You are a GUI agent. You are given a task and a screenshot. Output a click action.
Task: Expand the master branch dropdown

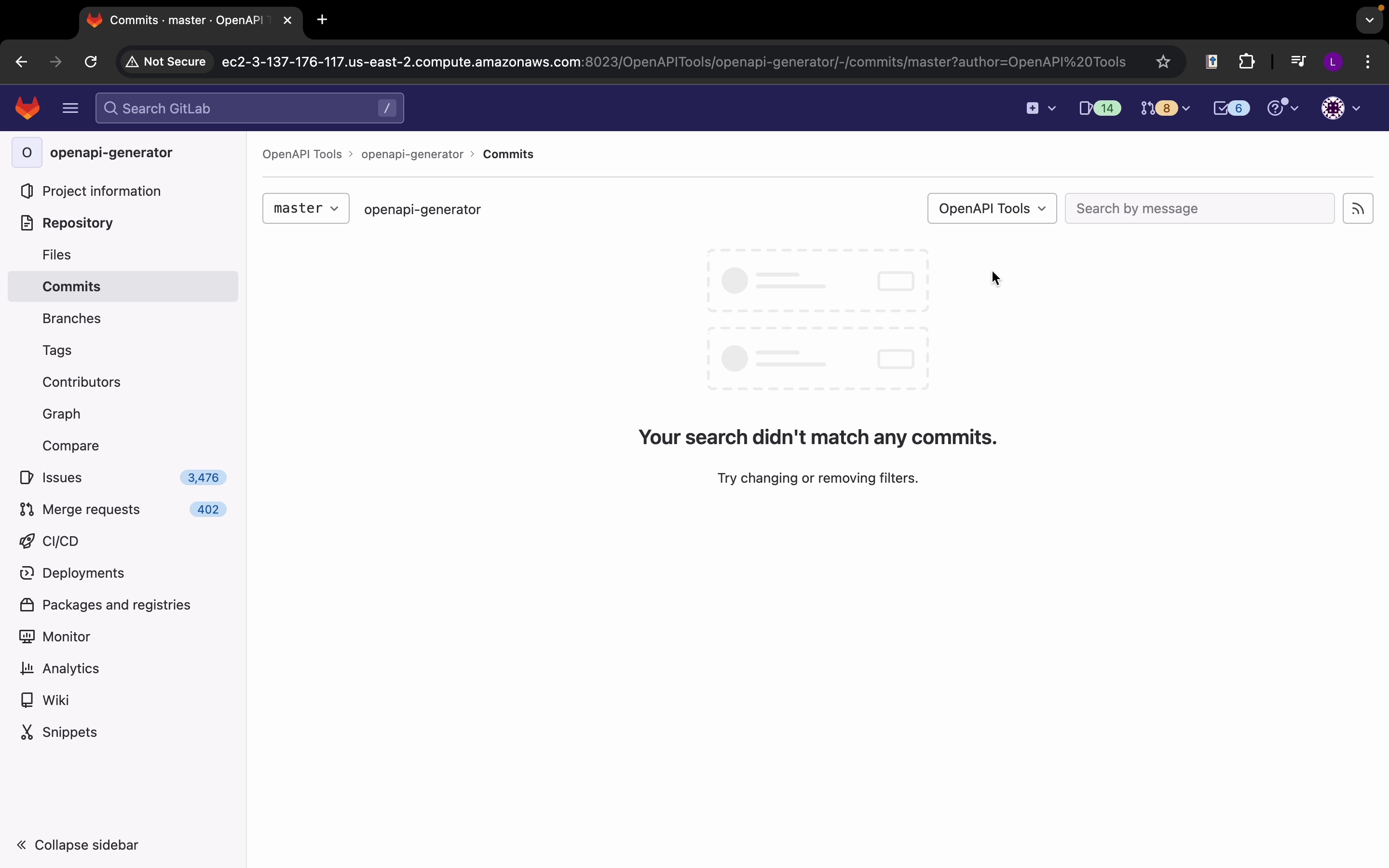(x=306, y=208)
